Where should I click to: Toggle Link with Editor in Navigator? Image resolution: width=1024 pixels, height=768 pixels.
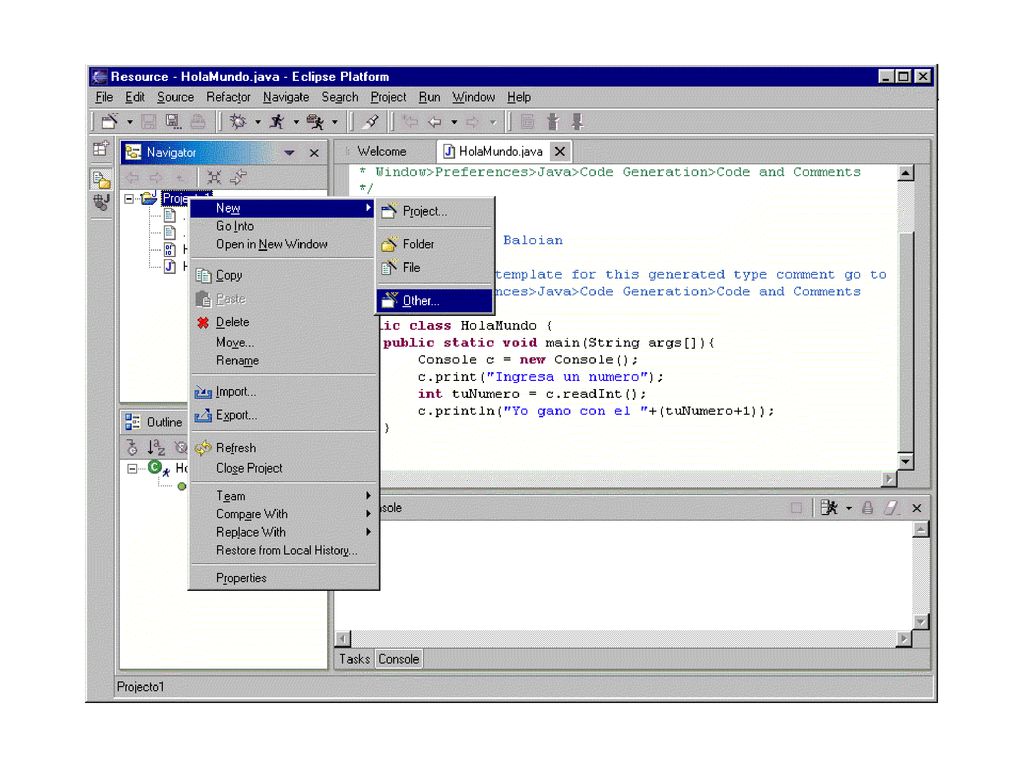pyautogui.click(x=238, y=177)
